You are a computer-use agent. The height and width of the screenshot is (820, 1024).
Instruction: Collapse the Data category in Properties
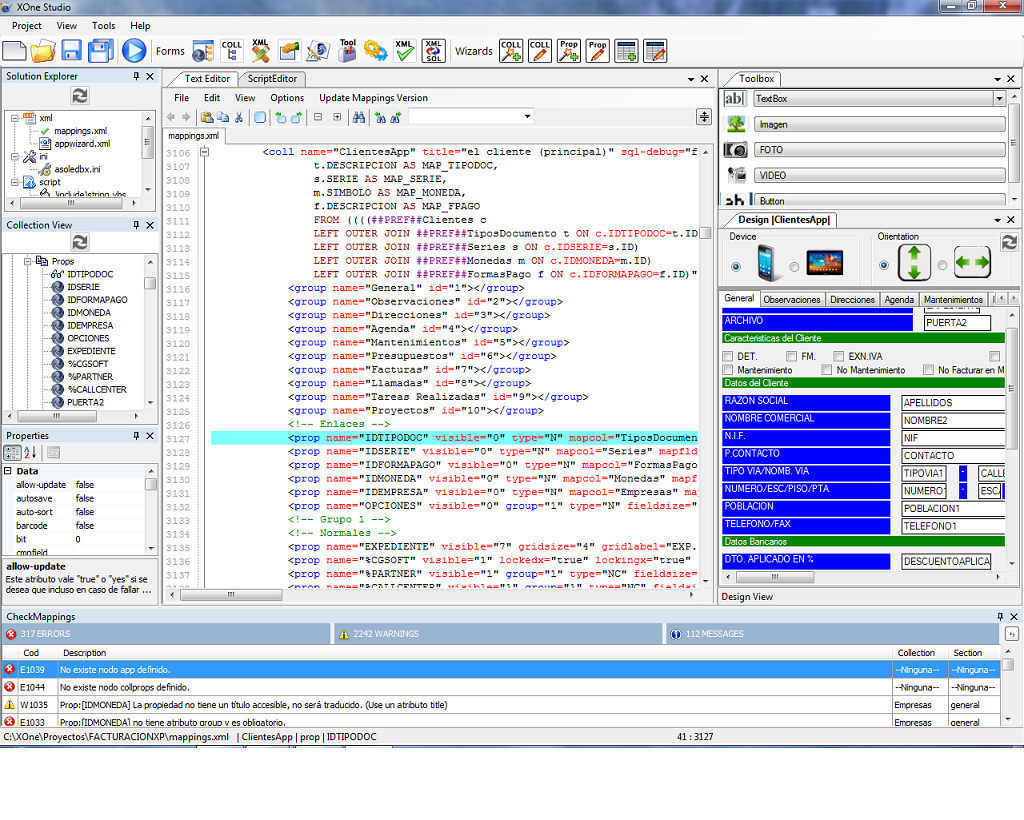click(8, 471)
